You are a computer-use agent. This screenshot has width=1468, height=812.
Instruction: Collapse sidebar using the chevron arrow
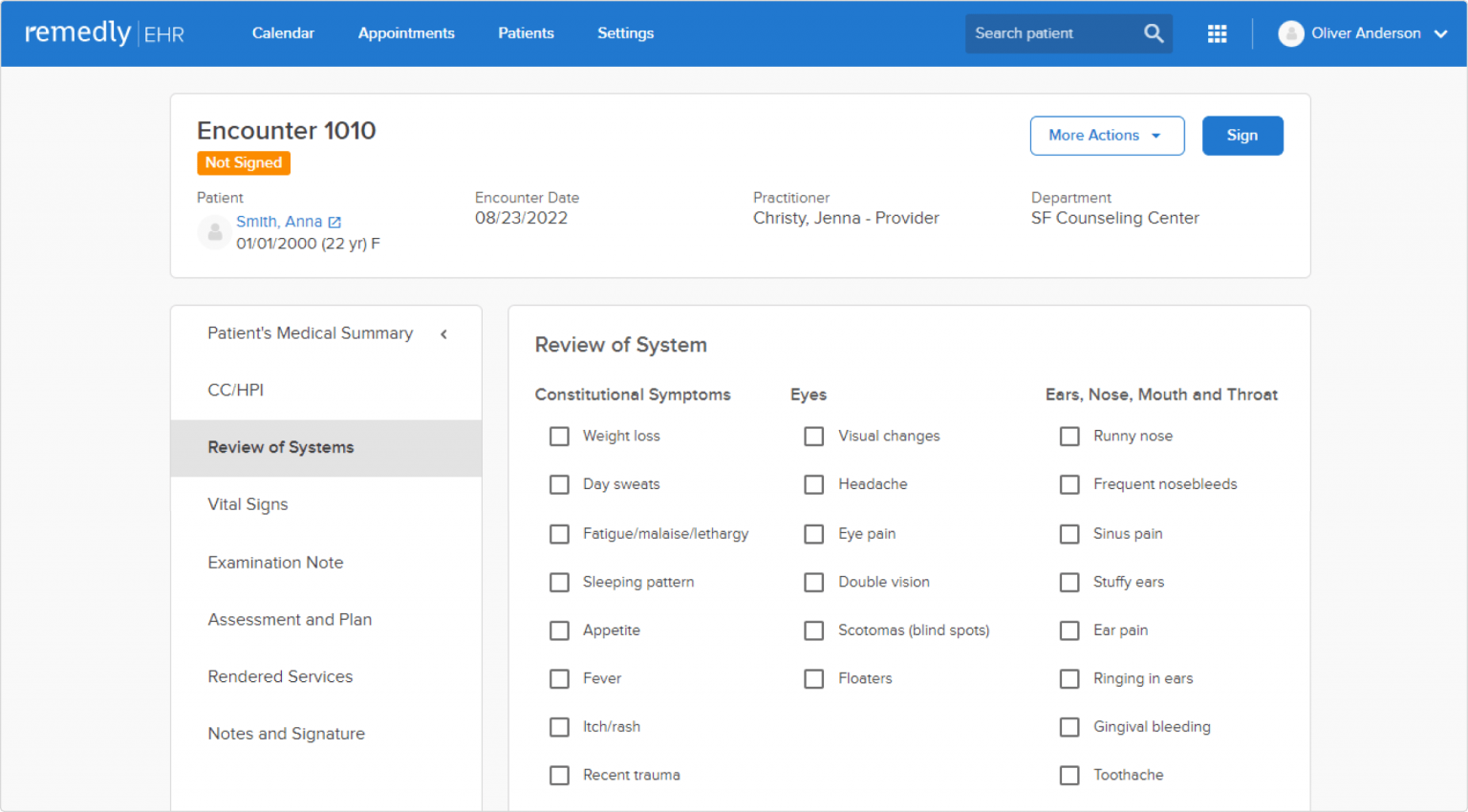pyautogui.click(x=443, y=333)
